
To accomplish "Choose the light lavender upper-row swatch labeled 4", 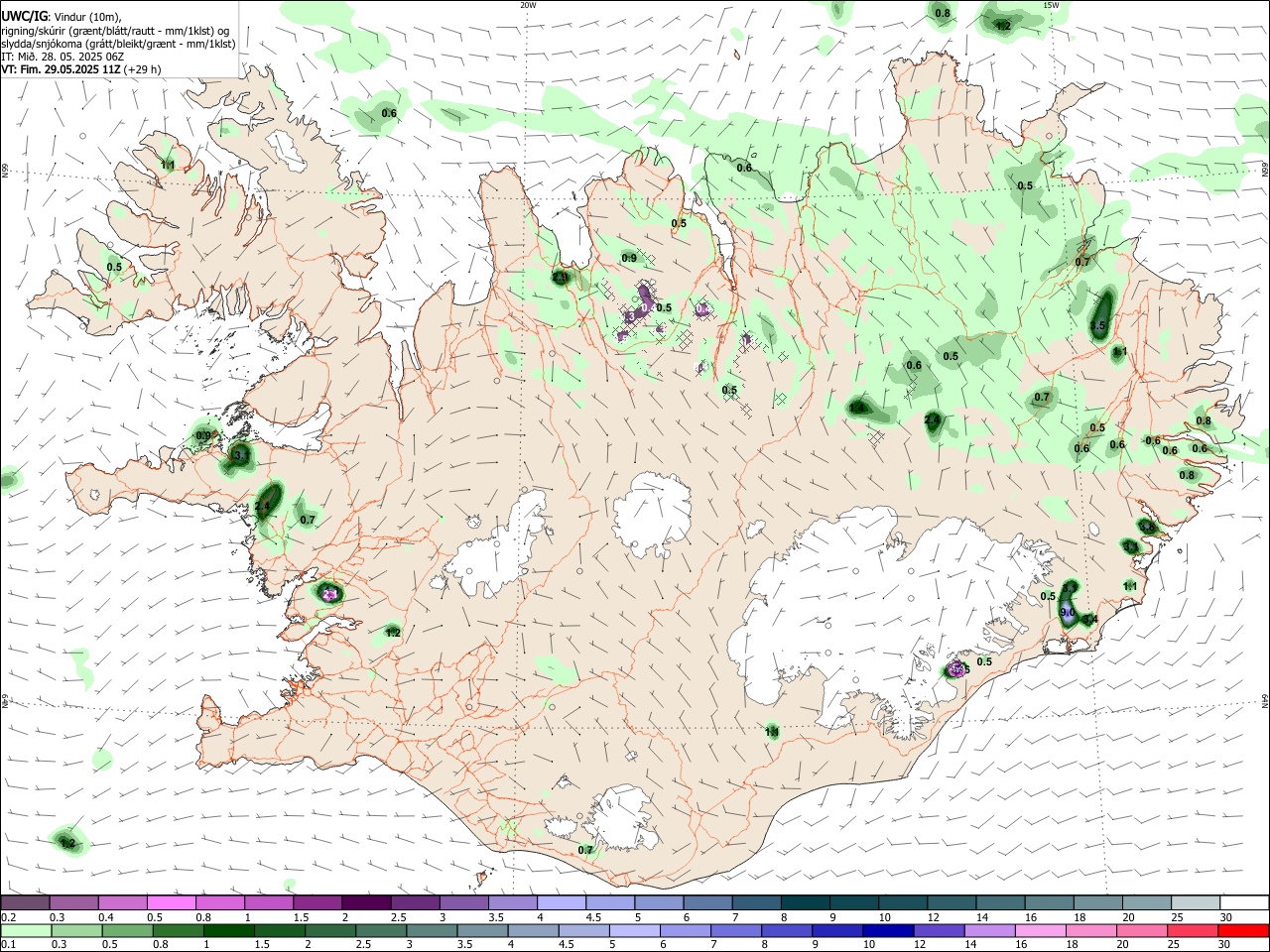I will [560, 902].
